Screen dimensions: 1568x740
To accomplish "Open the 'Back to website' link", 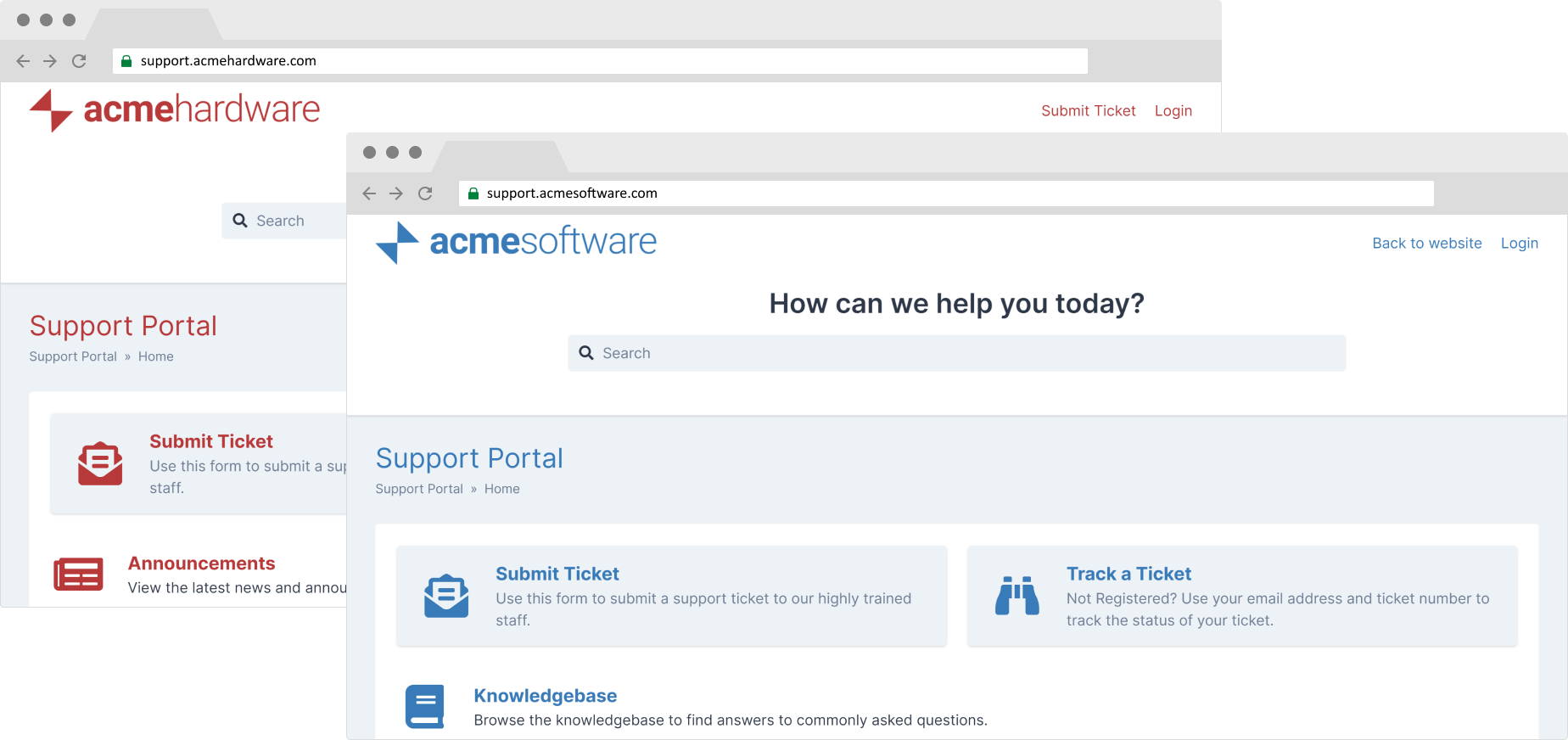I will point(1426,244).
